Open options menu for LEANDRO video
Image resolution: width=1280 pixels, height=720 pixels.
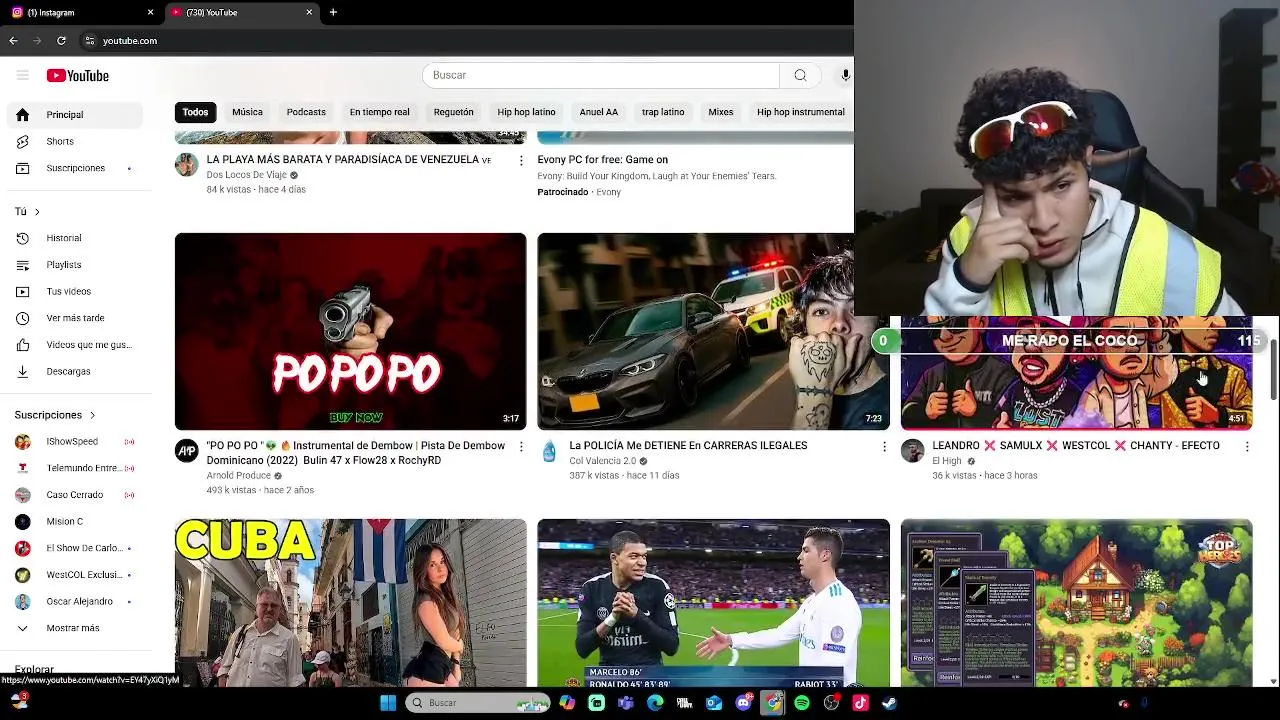1247,446
